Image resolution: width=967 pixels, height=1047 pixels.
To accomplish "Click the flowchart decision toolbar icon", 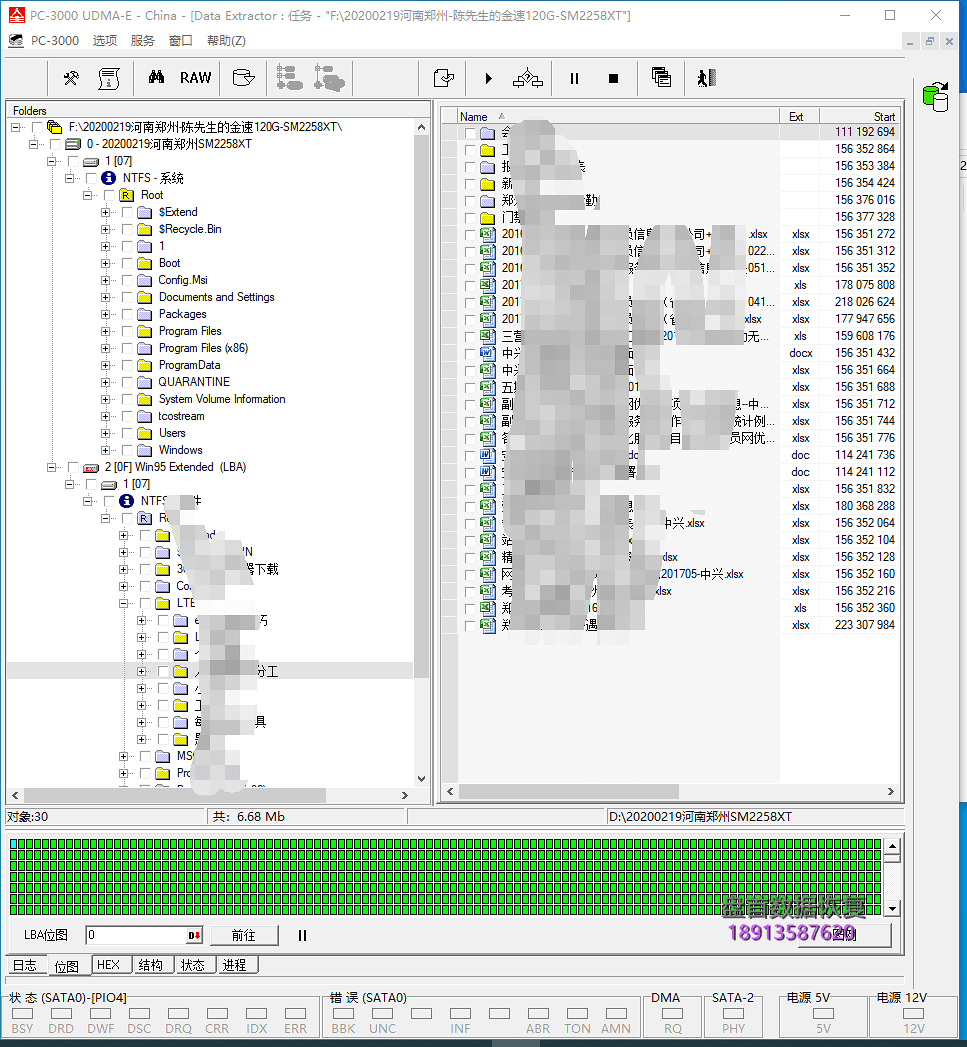I will click(x=528, y=78).
